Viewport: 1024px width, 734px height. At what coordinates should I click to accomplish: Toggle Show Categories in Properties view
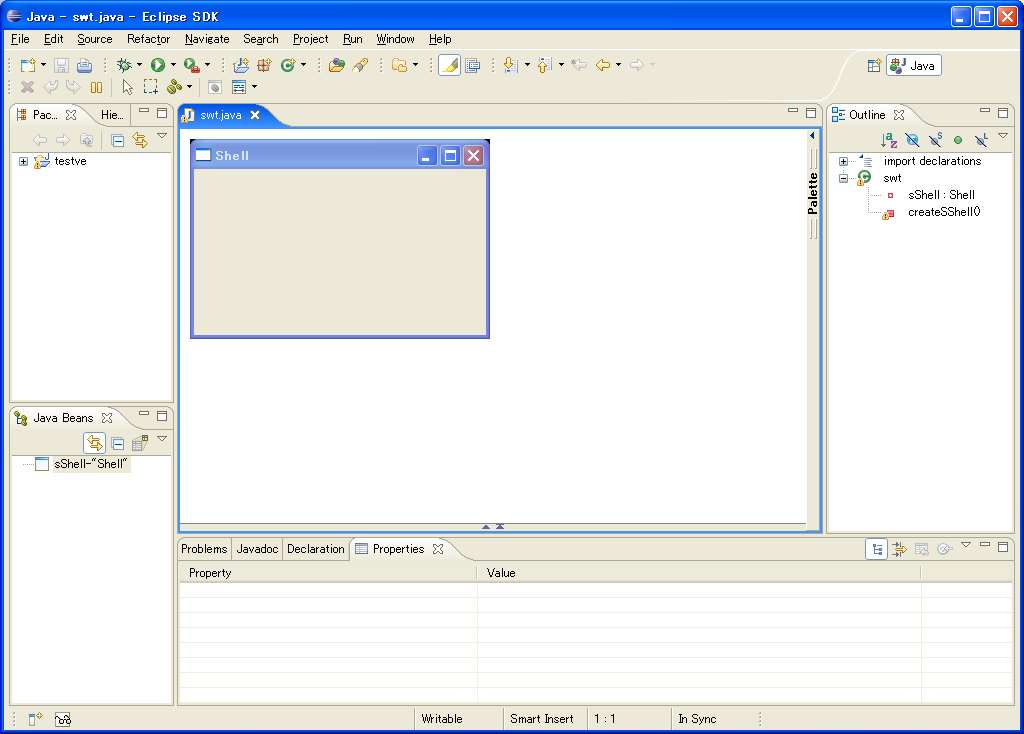click(x=876, y=549)
